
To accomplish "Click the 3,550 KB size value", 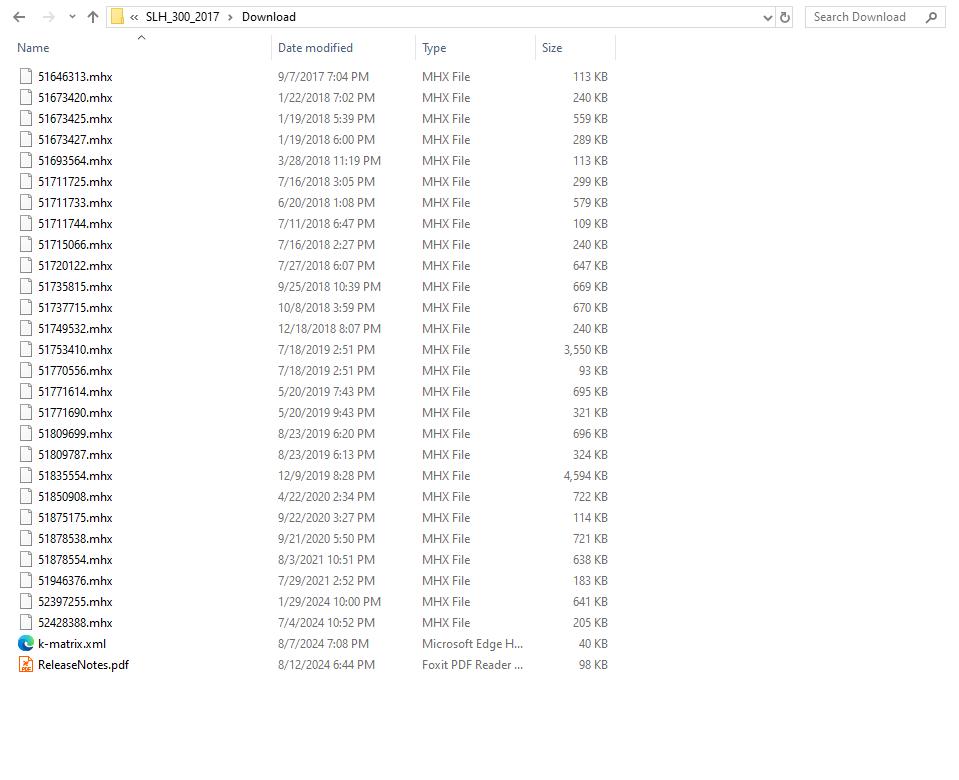I will click(x=585, y=349).
